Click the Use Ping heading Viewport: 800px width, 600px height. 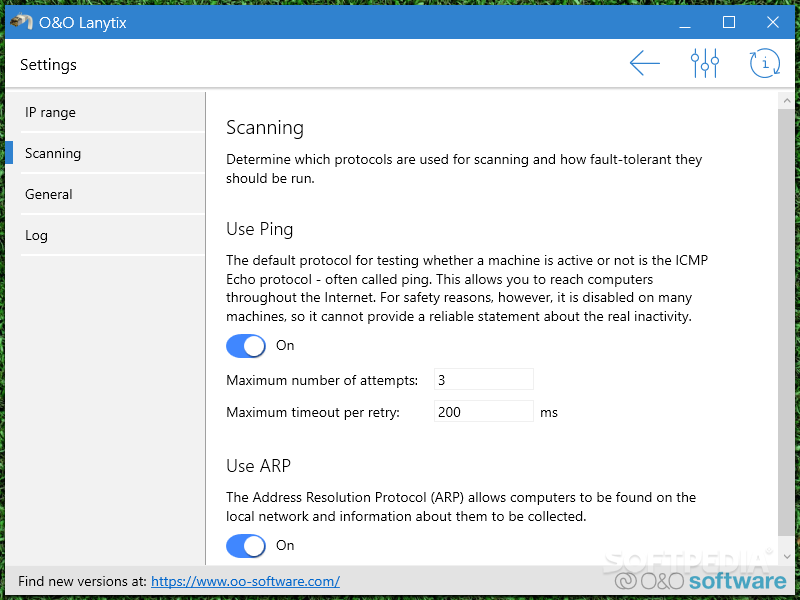pos(259,229)
